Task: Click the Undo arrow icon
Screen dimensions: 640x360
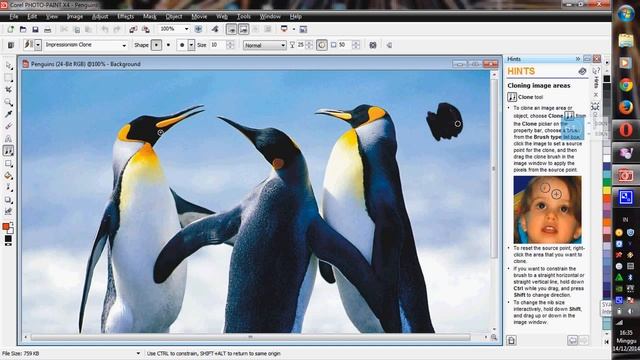Action: pyautogui.click(x=105, y=29)
